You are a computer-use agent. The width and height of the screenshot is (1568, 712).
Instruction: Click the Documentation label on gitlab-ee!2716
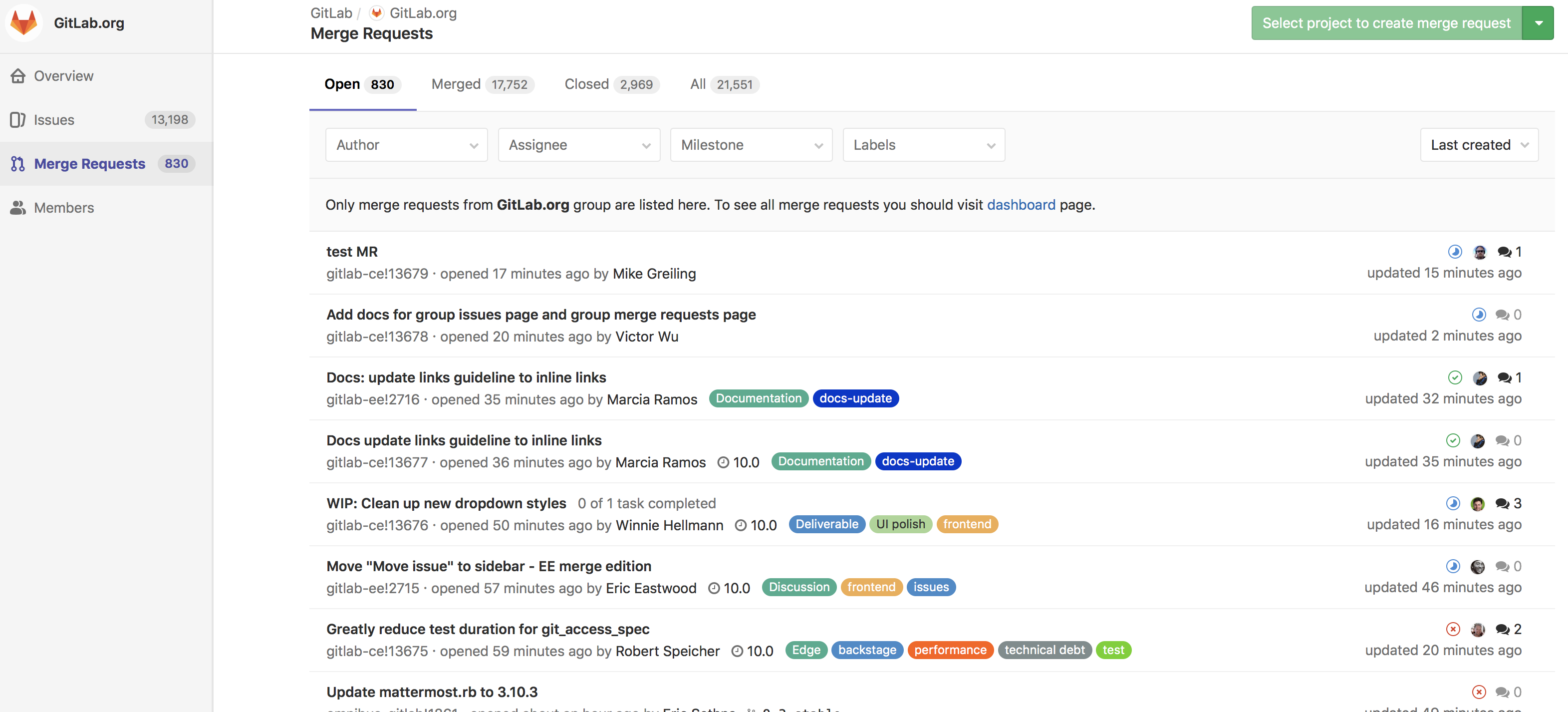tap(759, 398)
